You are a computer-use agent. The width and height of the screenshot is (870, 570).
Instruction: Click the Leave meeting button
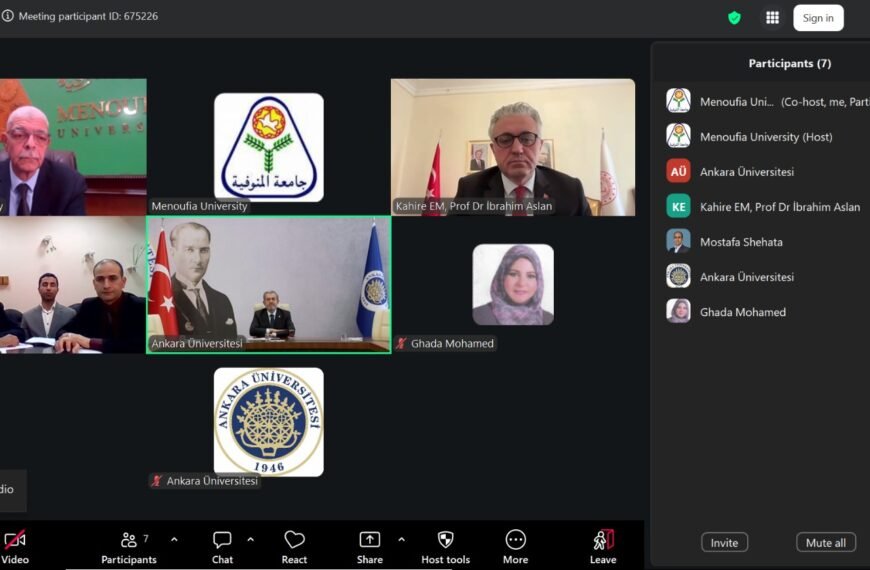pos(603,547)
